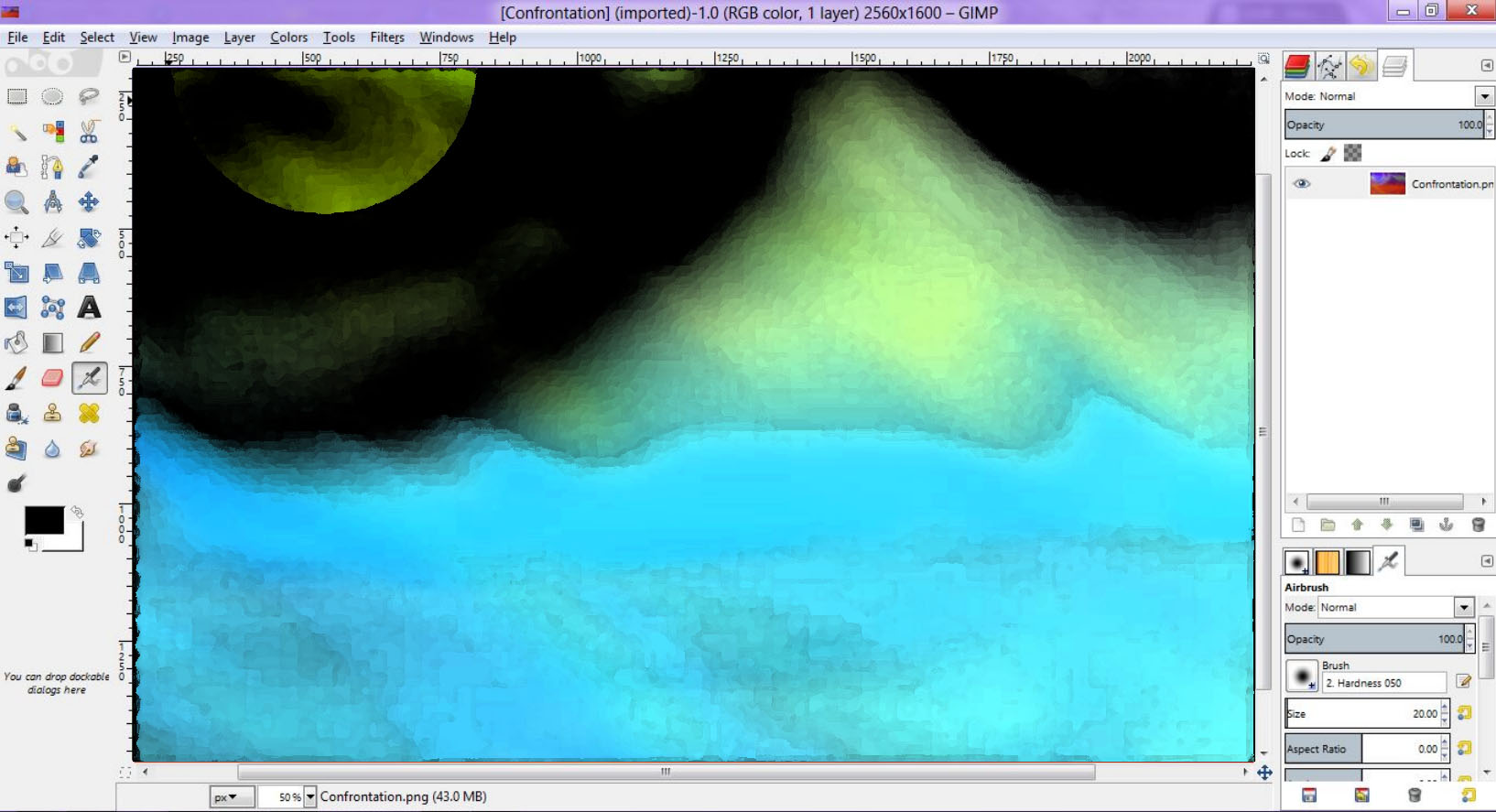Select the Scissors Select tool
Viewport: 1496px width, 812px height.
tap(89, 132)
